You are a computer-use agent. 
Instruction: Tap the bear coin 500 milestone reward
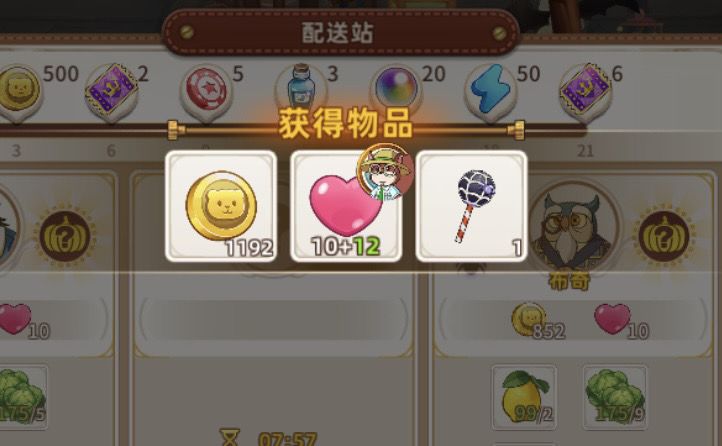[x=17, y=92]
